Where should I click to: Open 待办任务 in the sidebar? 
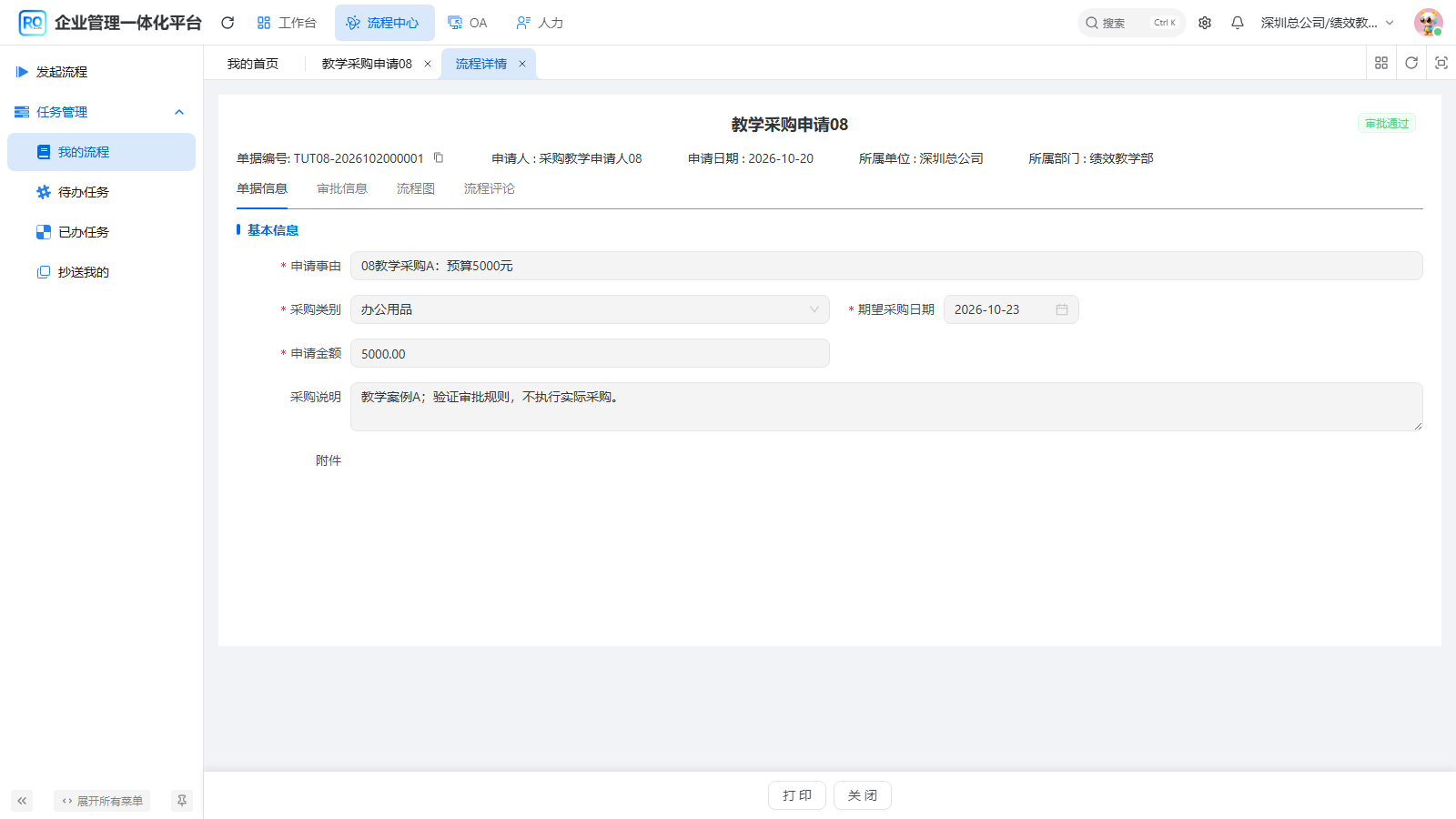click(101, 192)
